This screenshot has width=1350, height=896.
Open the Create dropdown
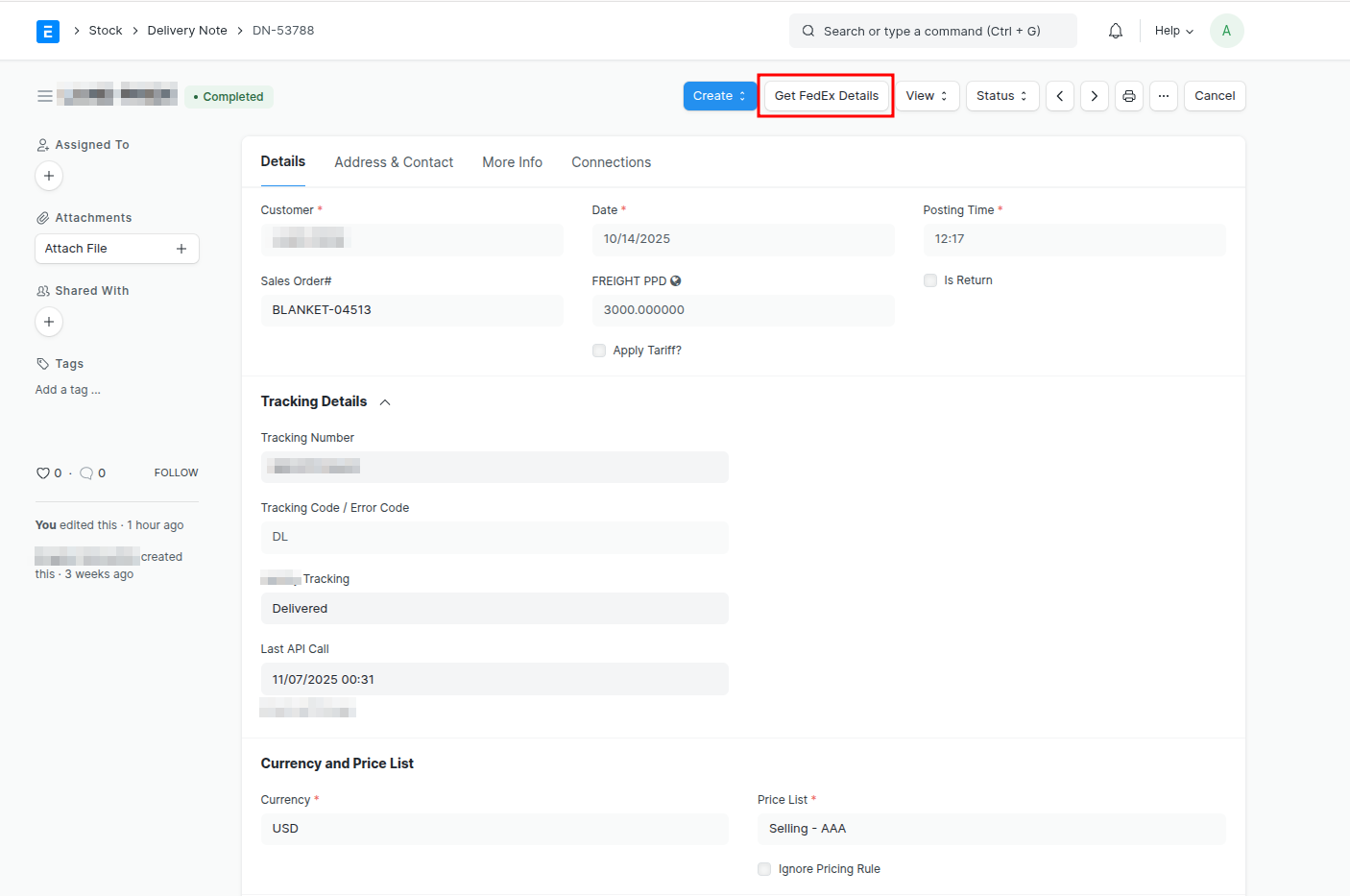[719, 96]
